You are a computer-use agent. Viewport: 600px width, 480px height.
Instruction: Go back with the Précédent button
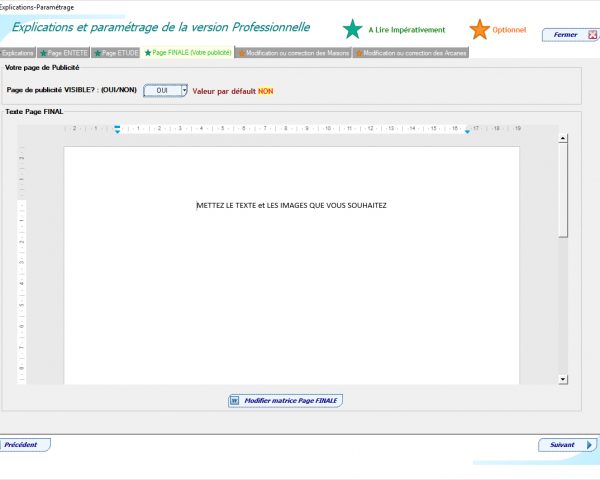pos(25,445)
